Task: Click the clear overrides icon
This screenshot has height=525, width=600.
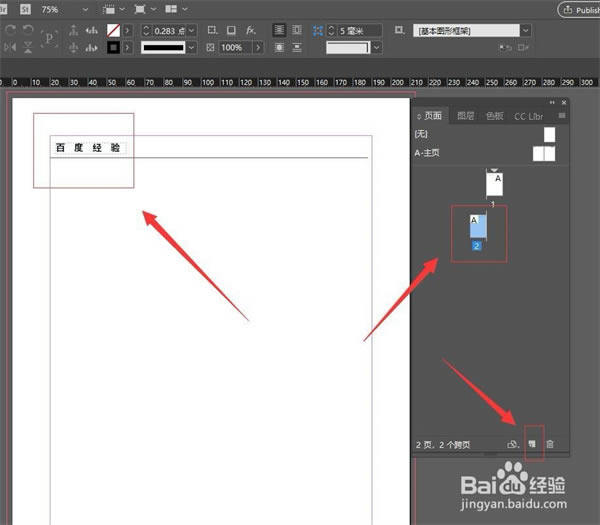Action: pos(505,48)
